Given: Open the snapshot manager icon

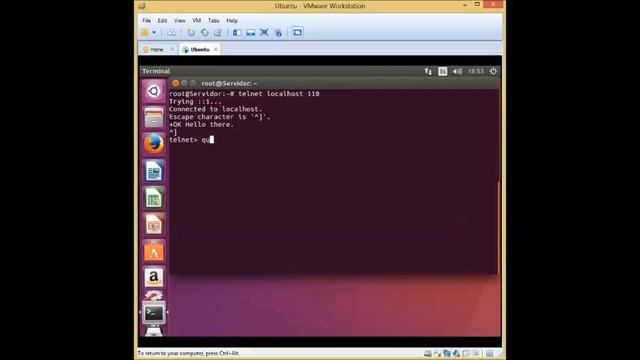Looking at the screenshot, I should [x=218, y=33].
